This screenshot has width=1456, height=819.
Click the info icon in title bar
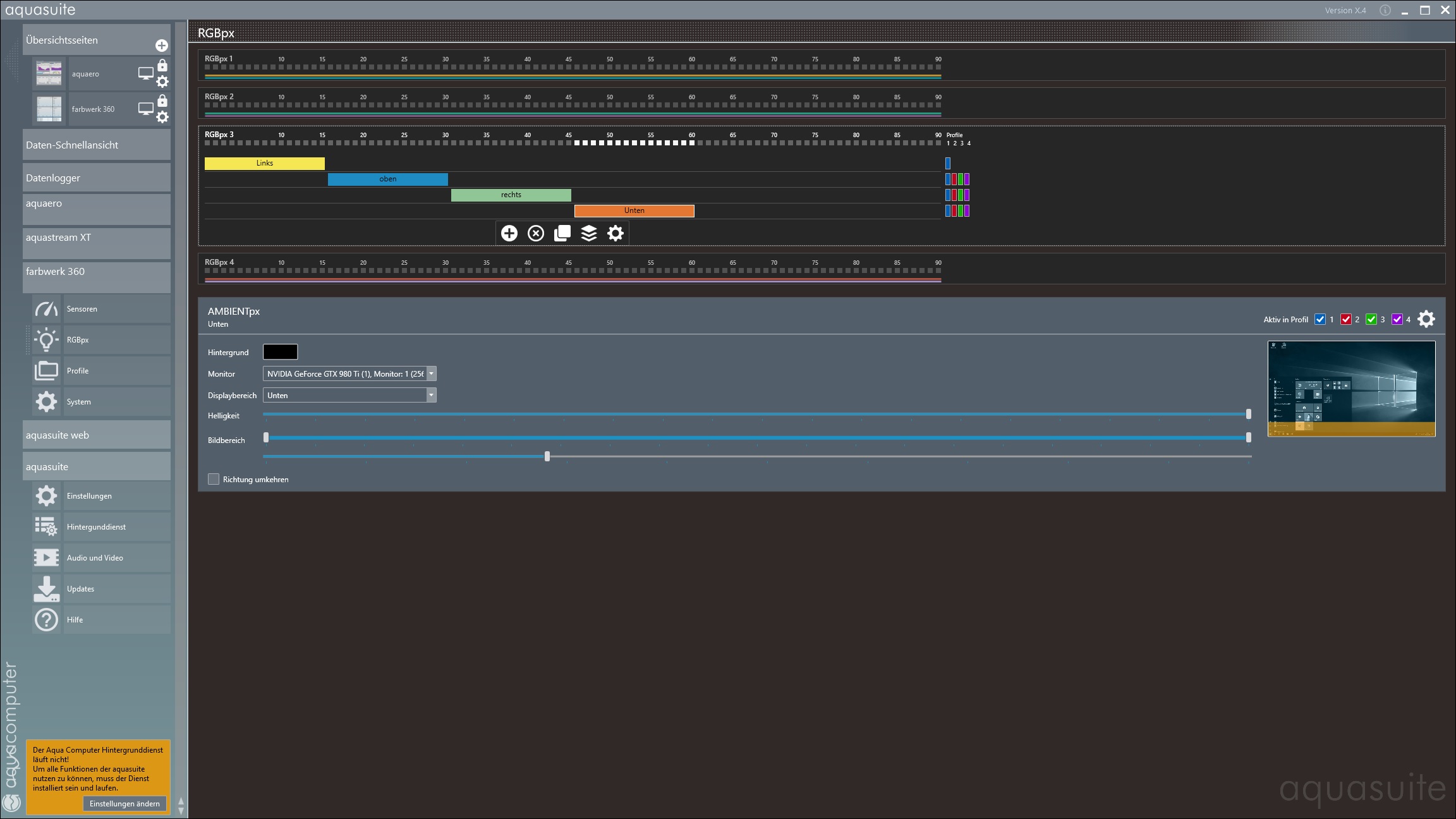click(x=1385, y=10)
